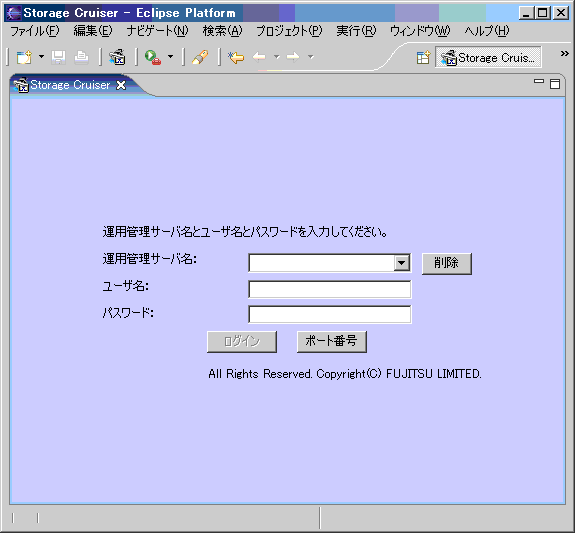Click the New wizard toolbar icon

pos(25,57)
